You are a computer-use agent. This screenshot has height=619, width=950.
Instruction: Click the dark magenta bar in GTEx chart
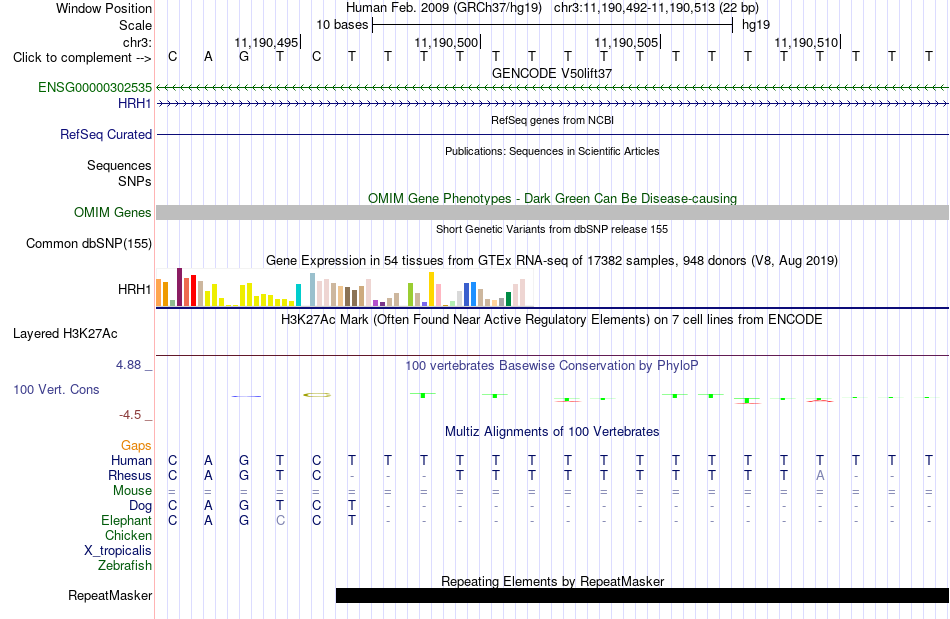tap(179, 287)
